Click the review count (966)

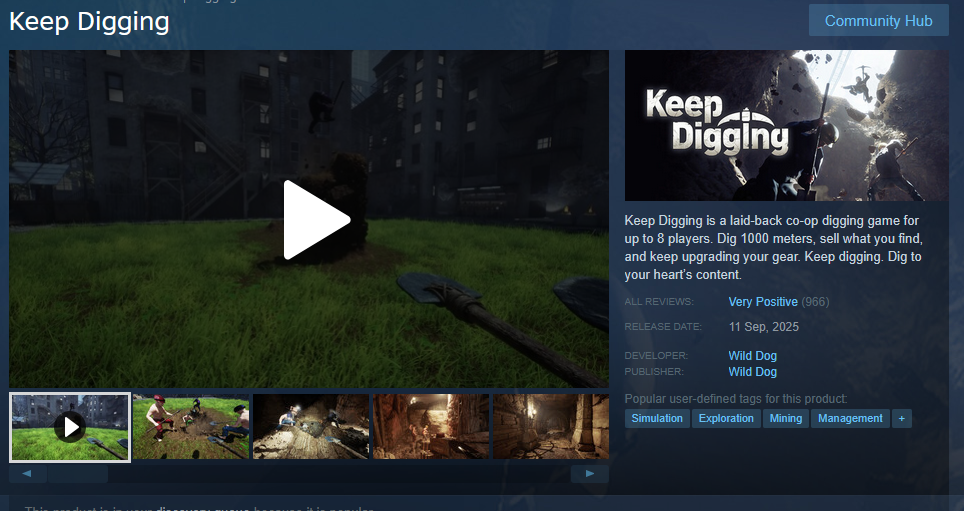815,302
